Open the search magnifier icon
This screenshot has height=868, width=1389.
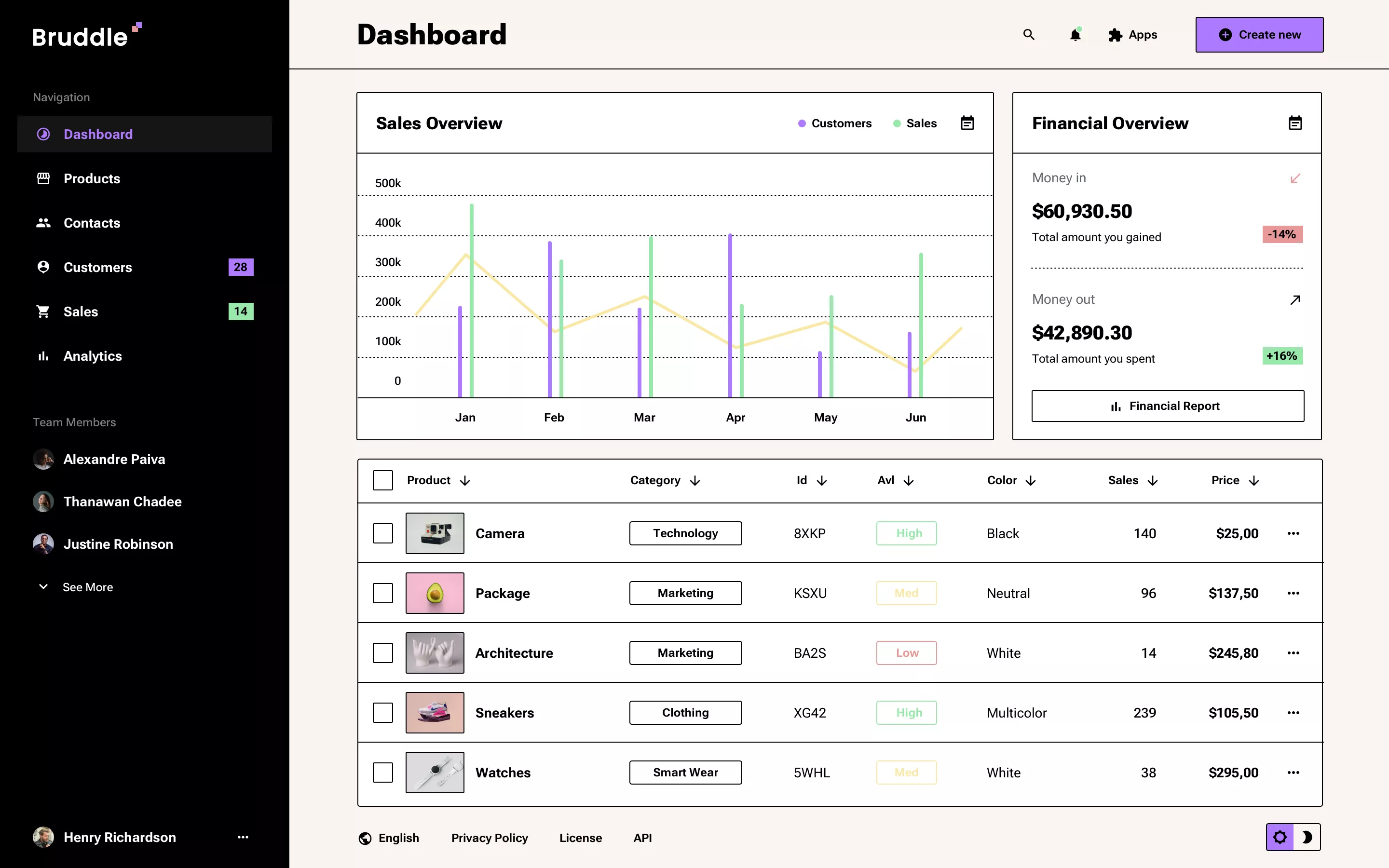click(x=1028, y=35)
